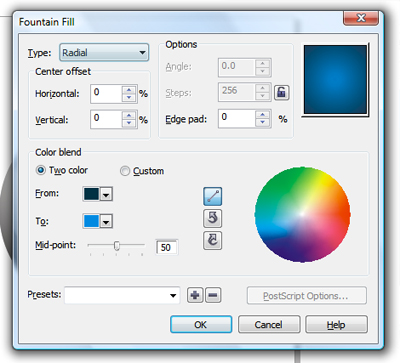Viewport: 400px width, 363px height.
Task: Decrease the Edge pad value with the down arrow
Action: [263, 122]
